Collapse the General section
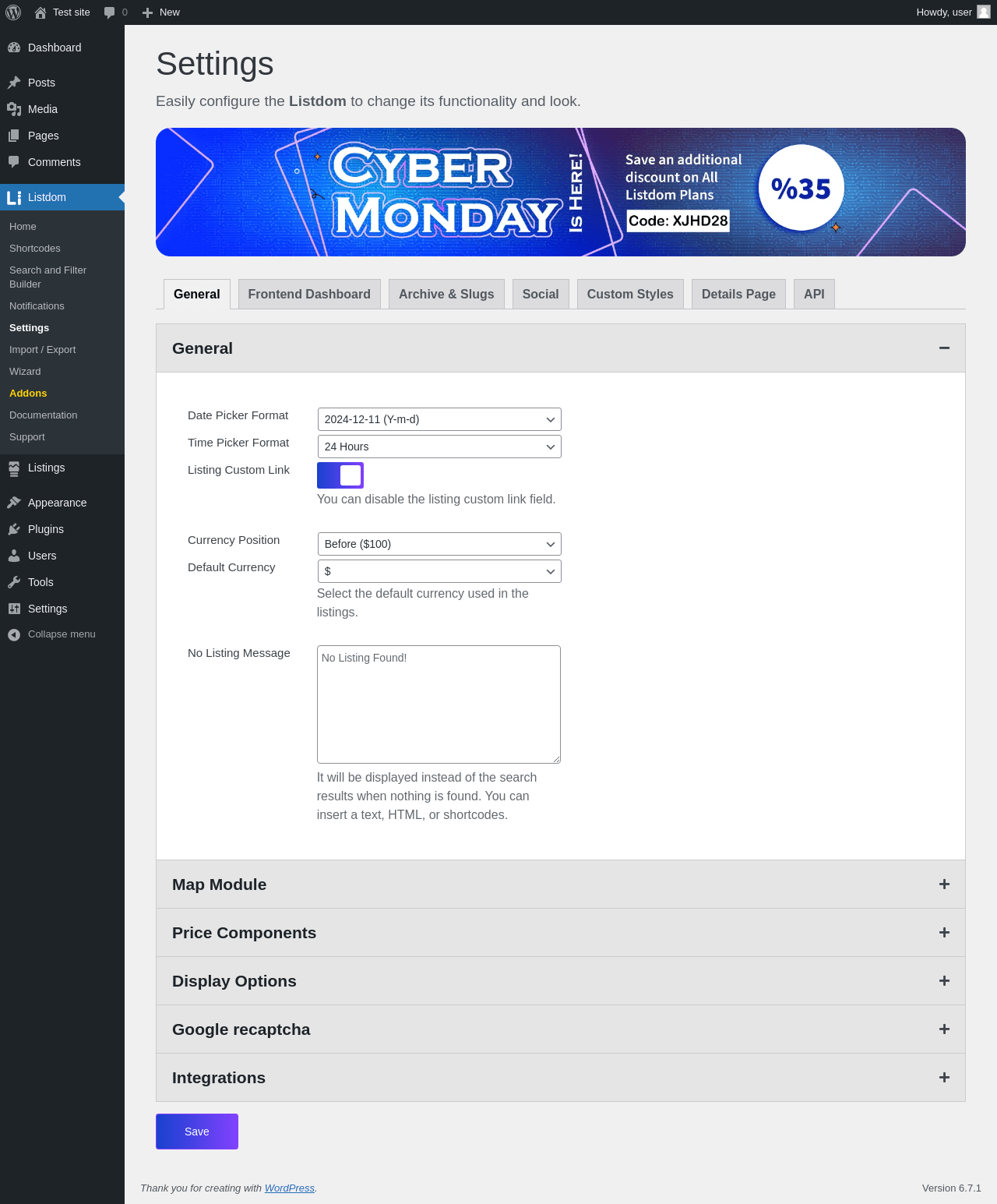This screenshot has height=1204, width=997. [x=561, y=348]
